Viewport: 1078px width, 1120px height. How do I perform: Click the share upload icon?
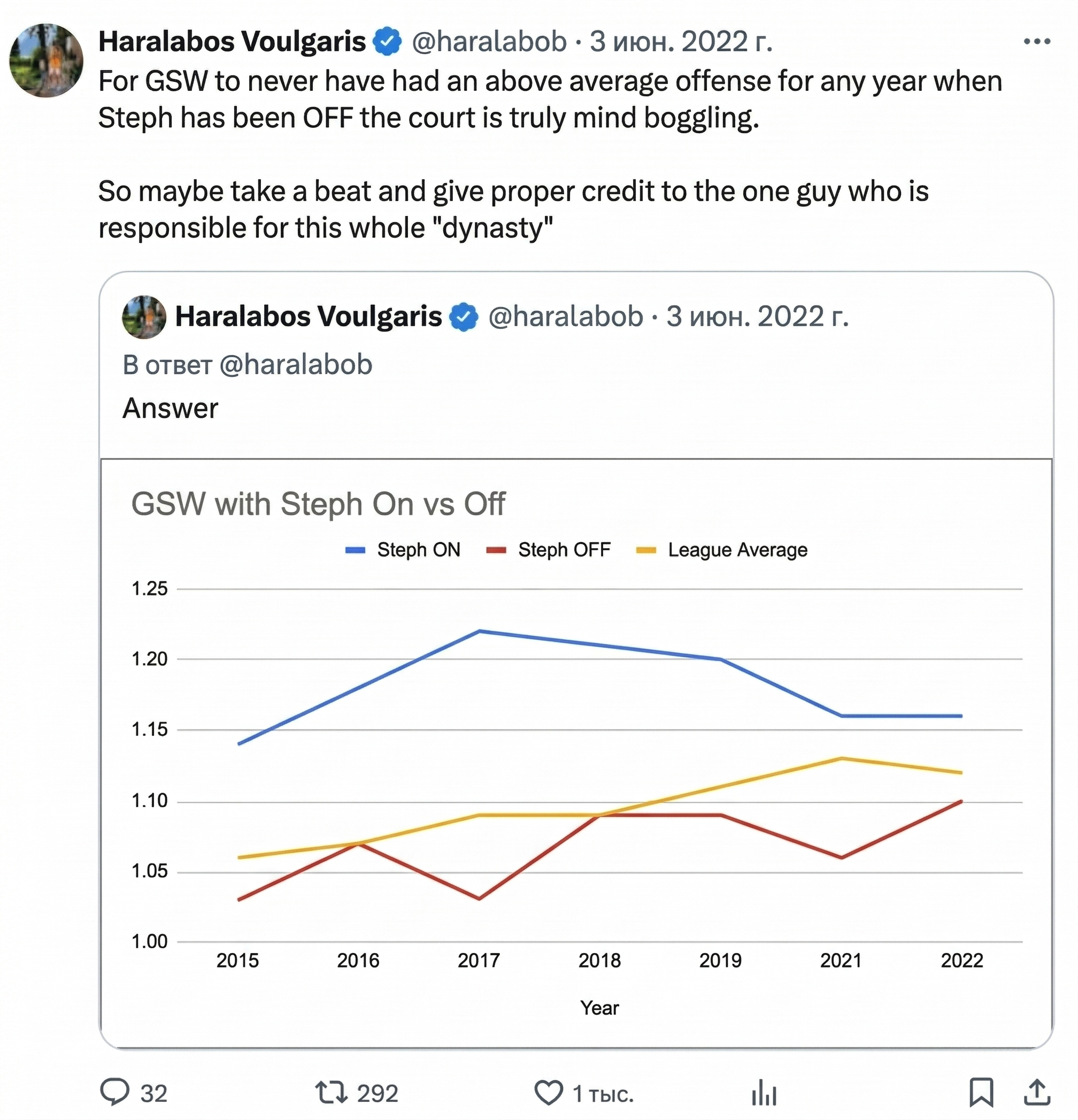1036,1092
